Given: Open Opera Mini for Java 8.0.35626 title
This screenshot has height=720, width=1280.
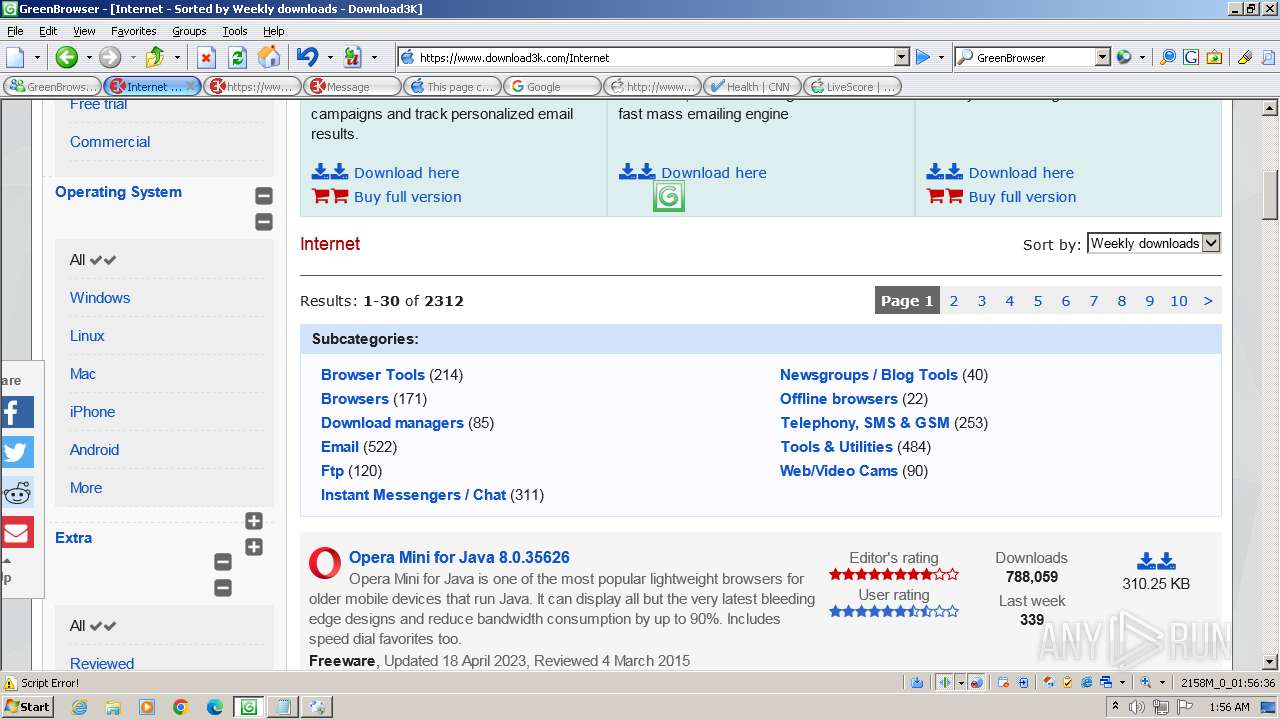Looking at the screenshot, I should (459, 558).
